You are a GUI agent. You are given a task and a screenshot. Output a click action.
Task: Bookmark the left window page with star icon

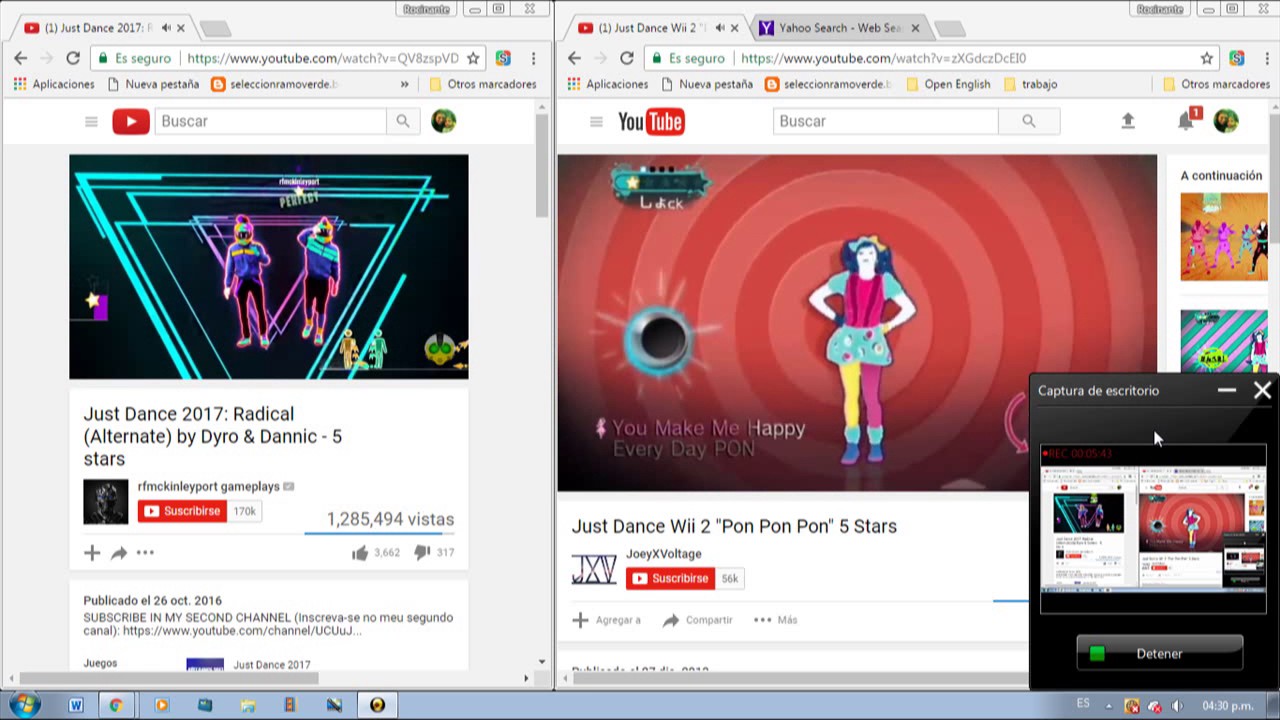(473, 58)
